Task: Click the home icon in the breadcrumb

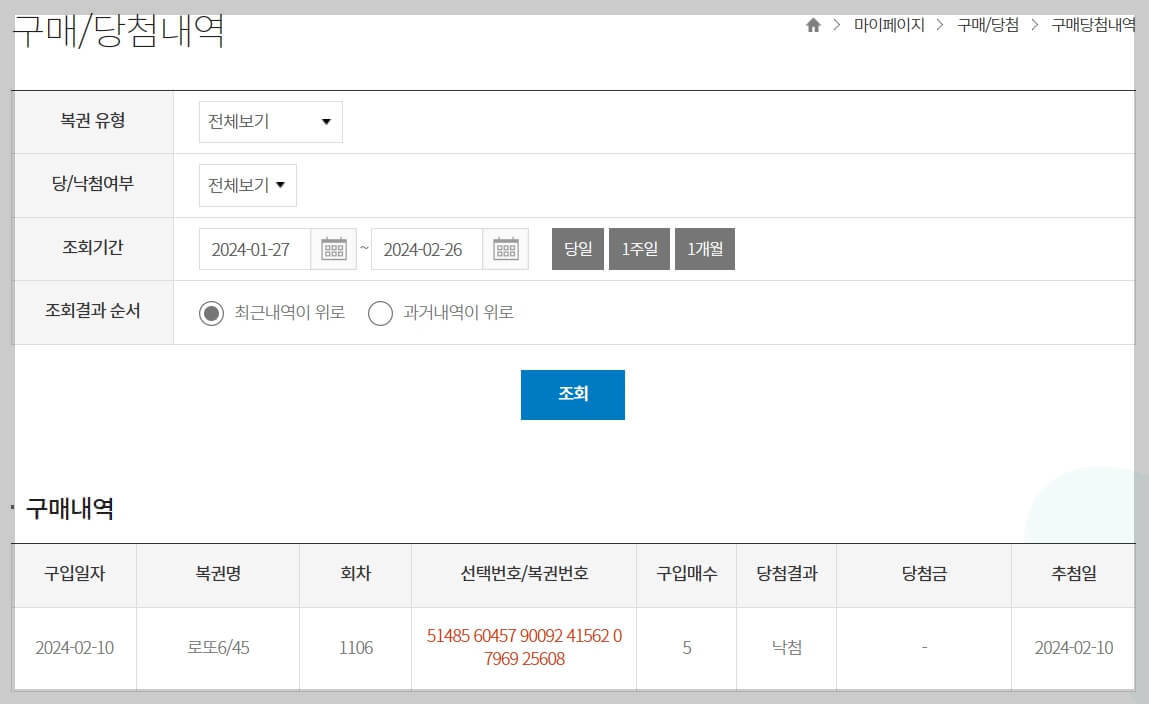Action: coord(812,24)
